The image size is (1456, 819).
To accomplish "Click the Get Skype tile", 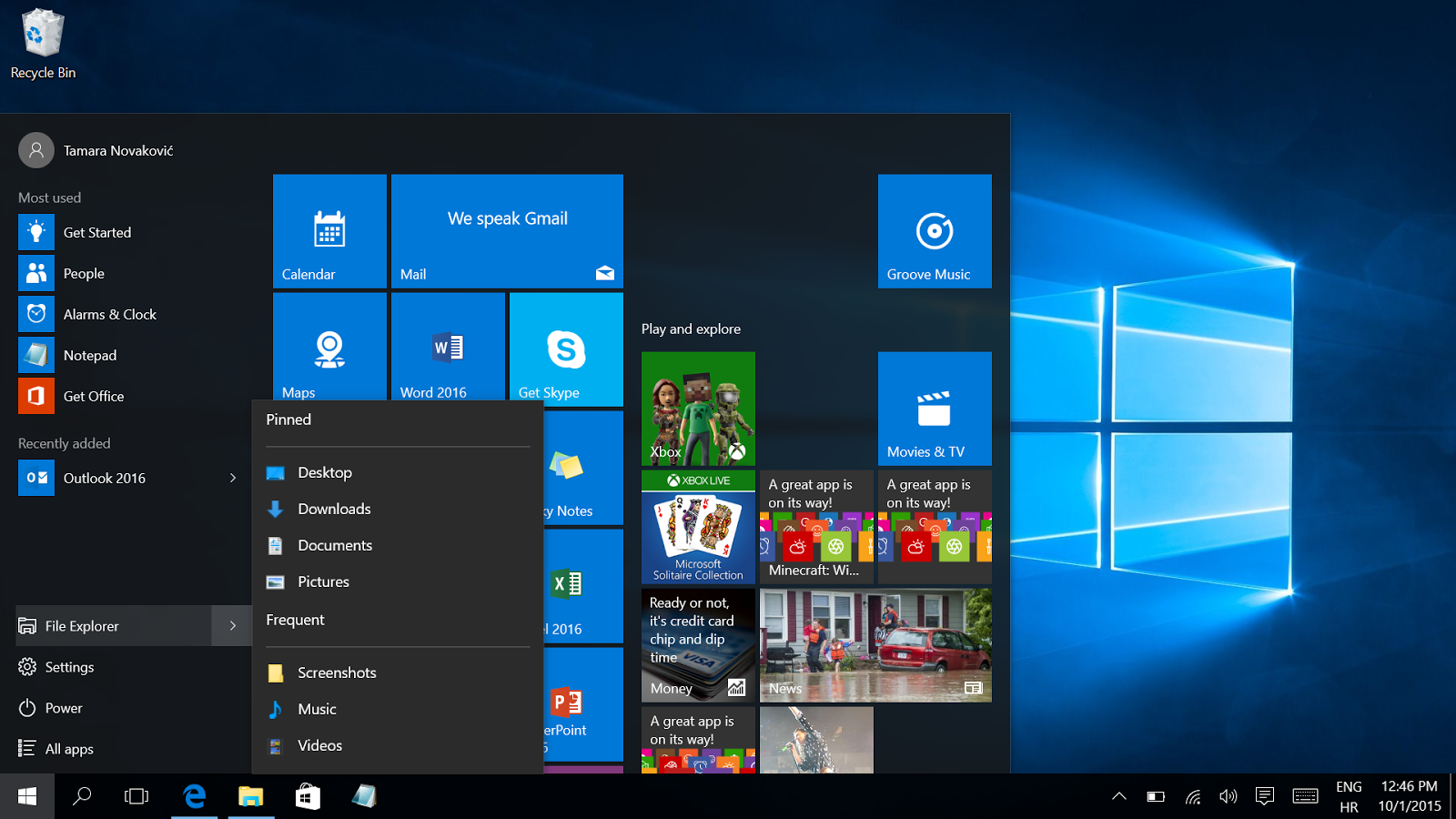I will click(566, 349).
